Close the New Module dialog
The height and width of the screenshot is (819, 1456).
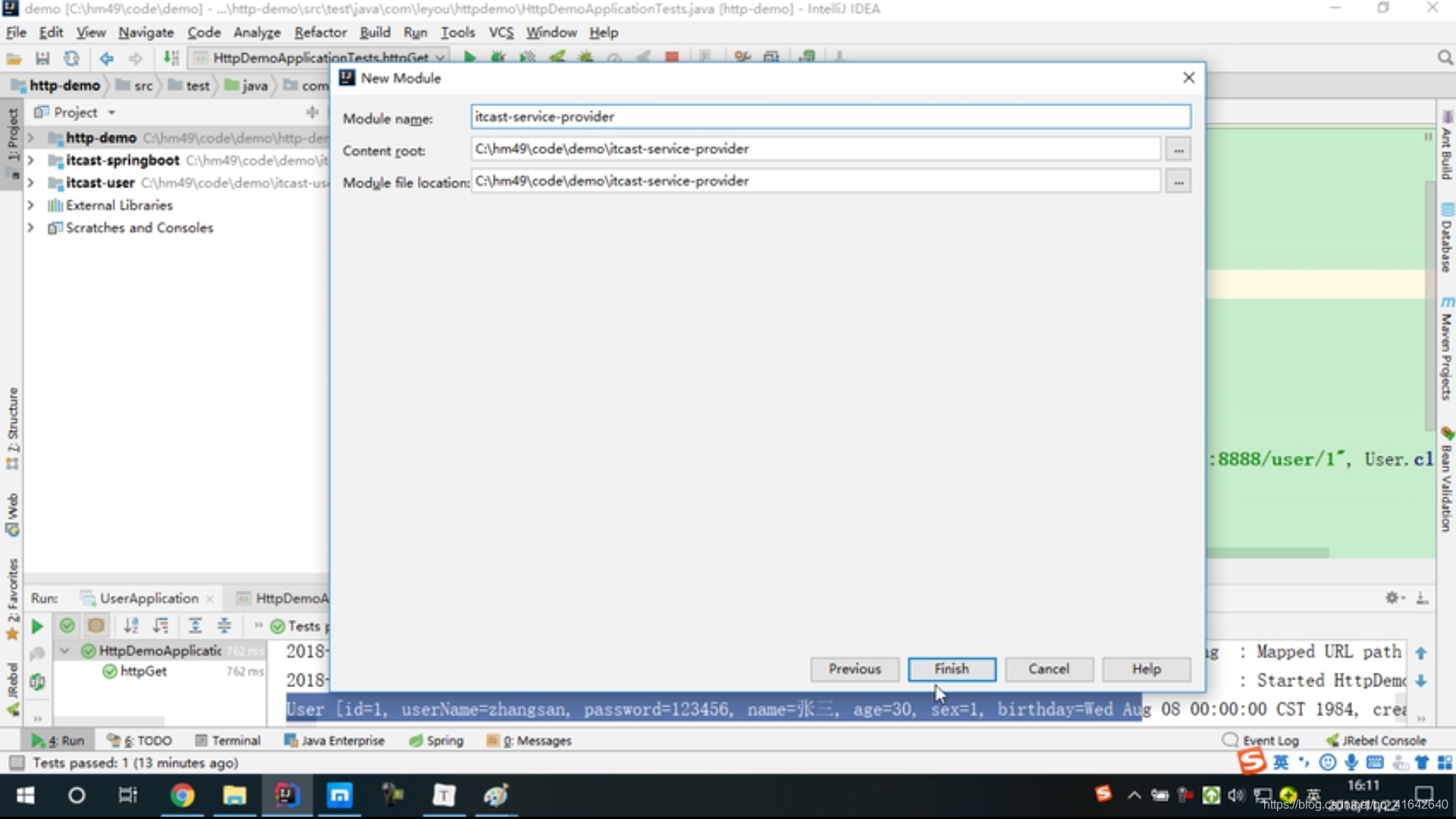(1188, 77)
